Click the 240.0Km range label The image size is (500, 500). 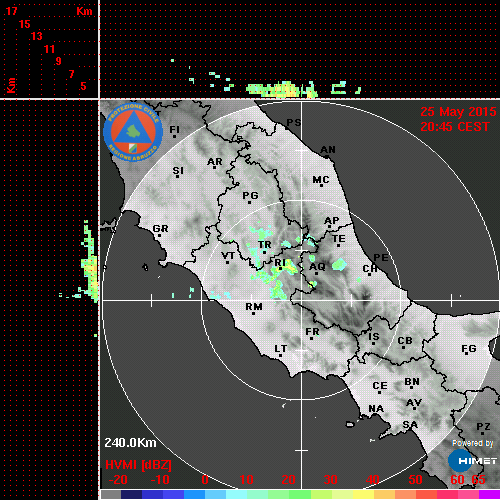point(130,443)
